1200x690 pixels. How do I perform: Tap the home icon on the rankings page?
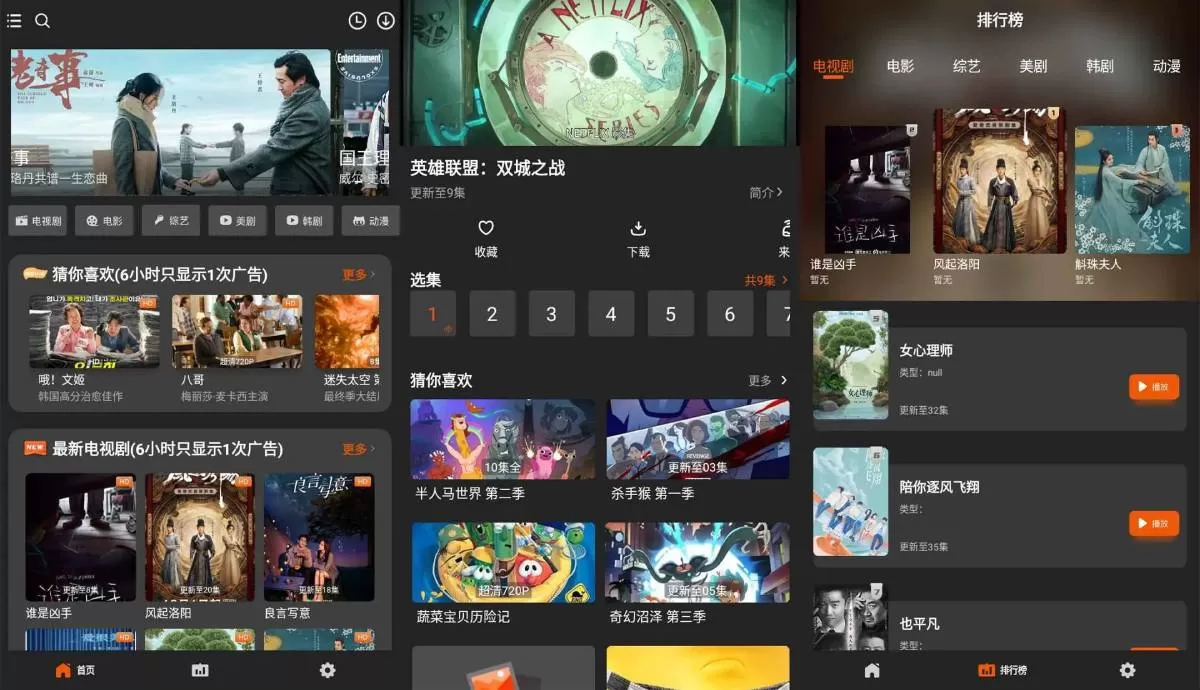[871, 670]
